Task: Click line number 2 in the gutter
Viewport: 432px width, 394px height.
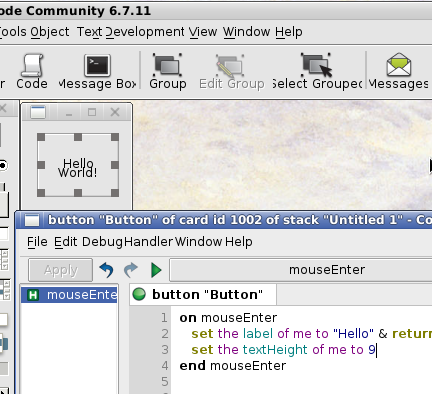Action: 165,334
